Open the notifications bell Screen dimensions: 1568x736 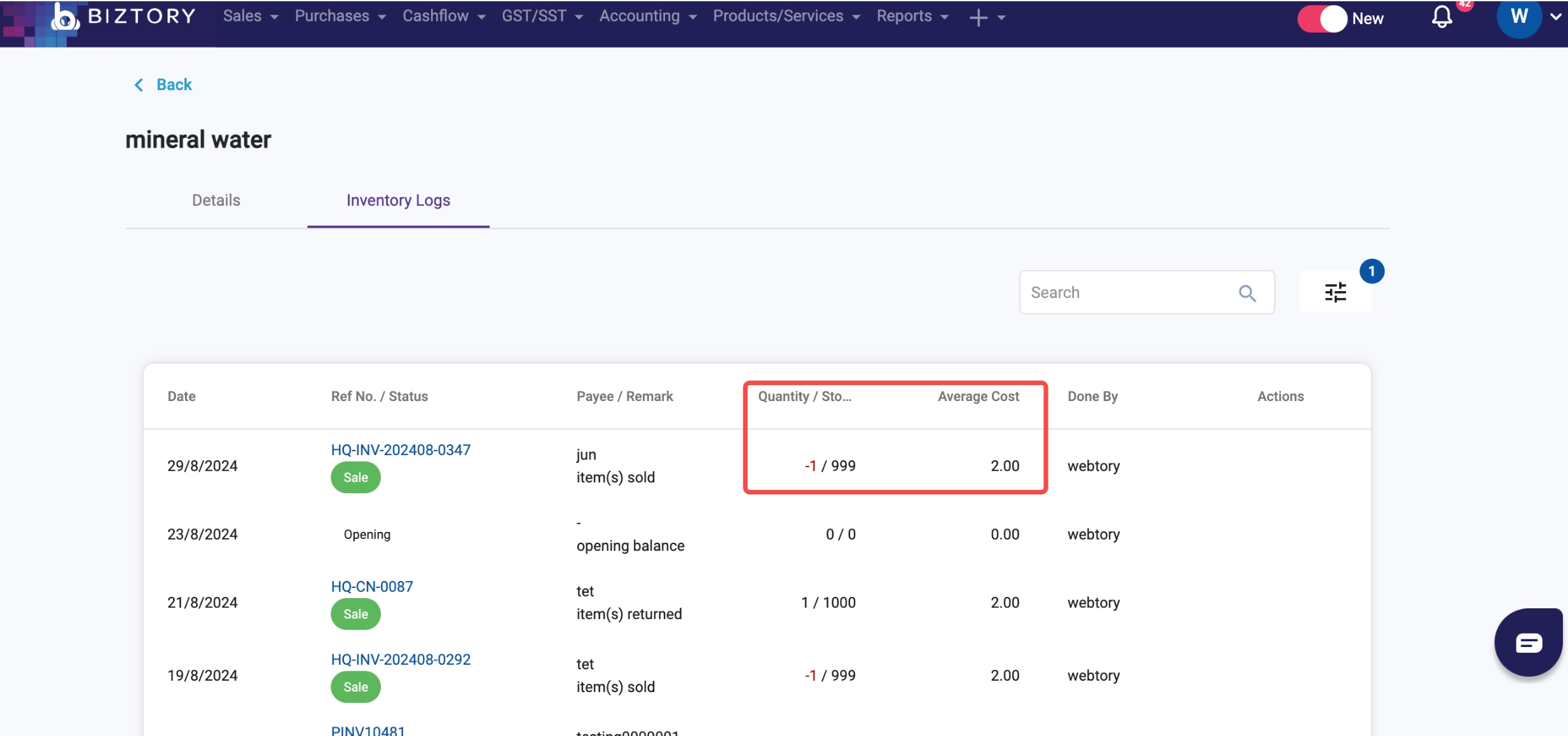click(x=1441, y=17)
